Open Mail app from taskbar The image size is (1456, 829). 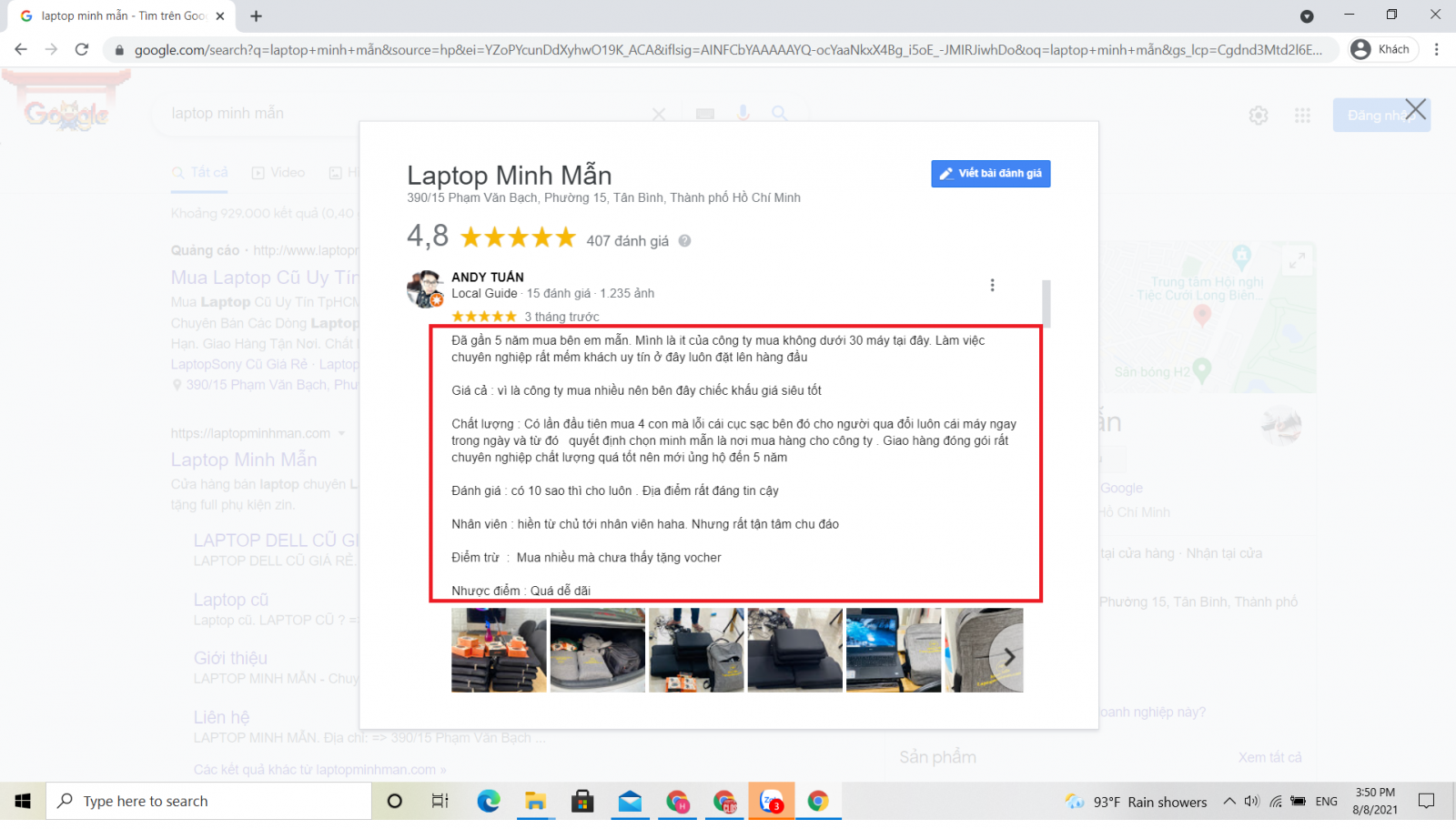[x=630, y=801]
